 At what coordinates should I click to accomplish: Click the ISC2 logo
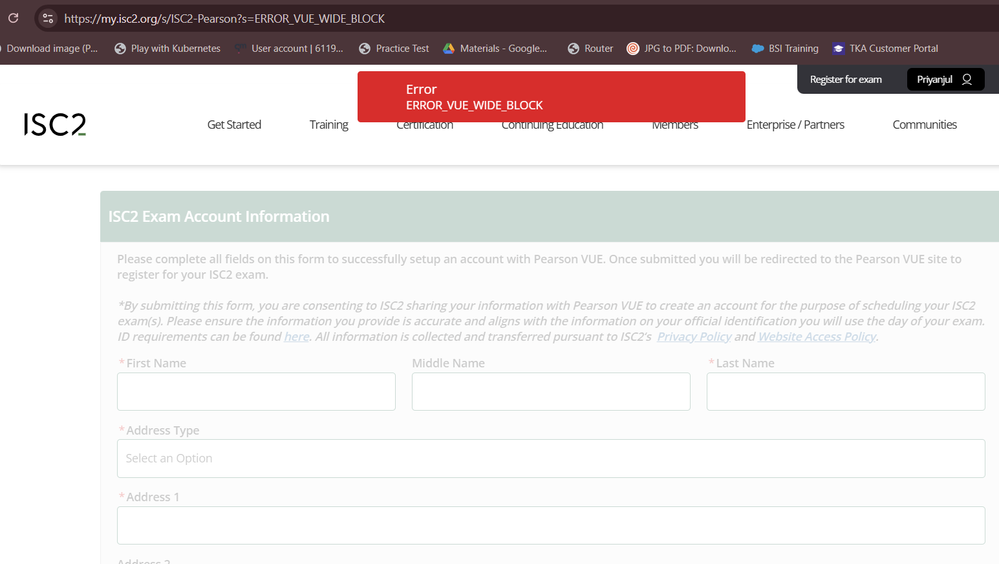[x=55, y=124]
